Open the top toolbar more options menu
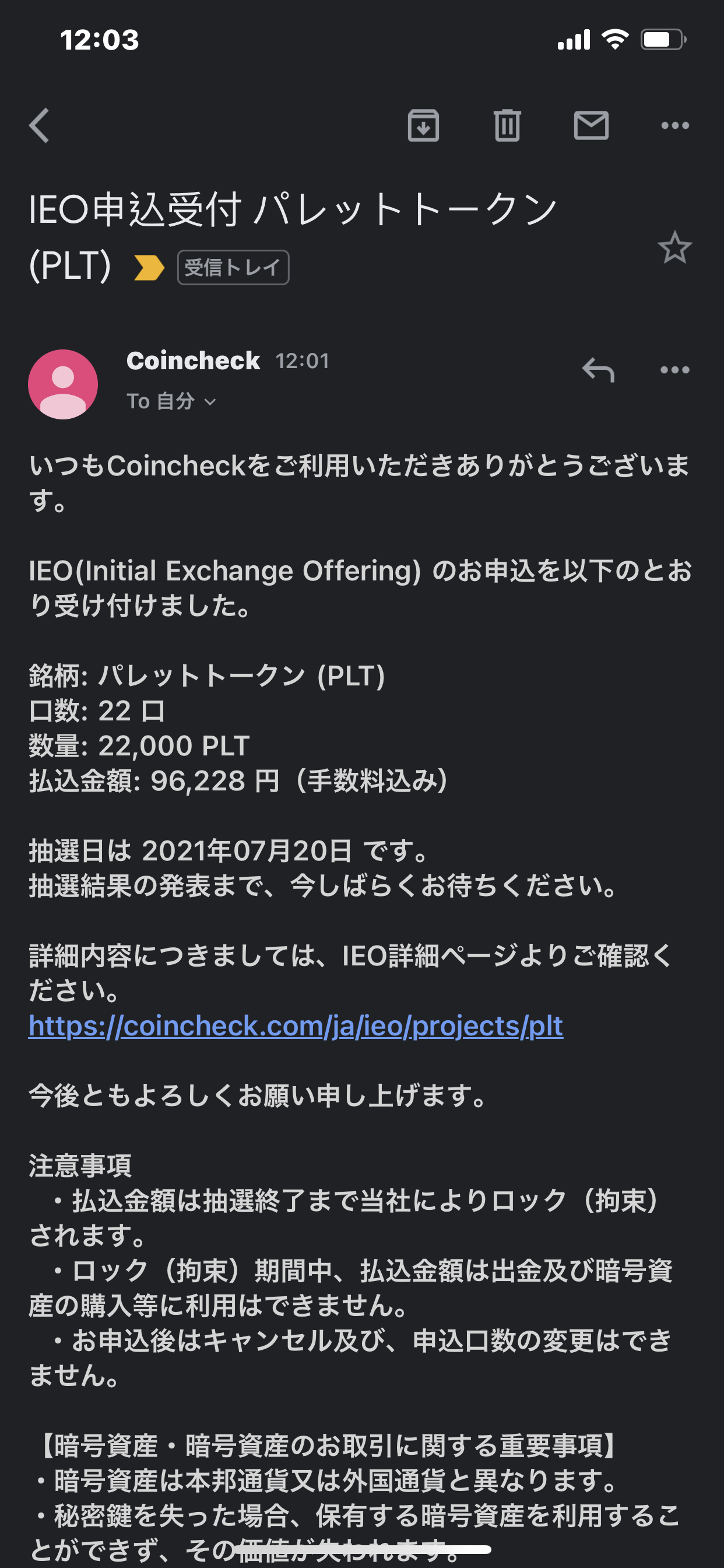This screenshot has height=1568, width=724. point(674,126)
